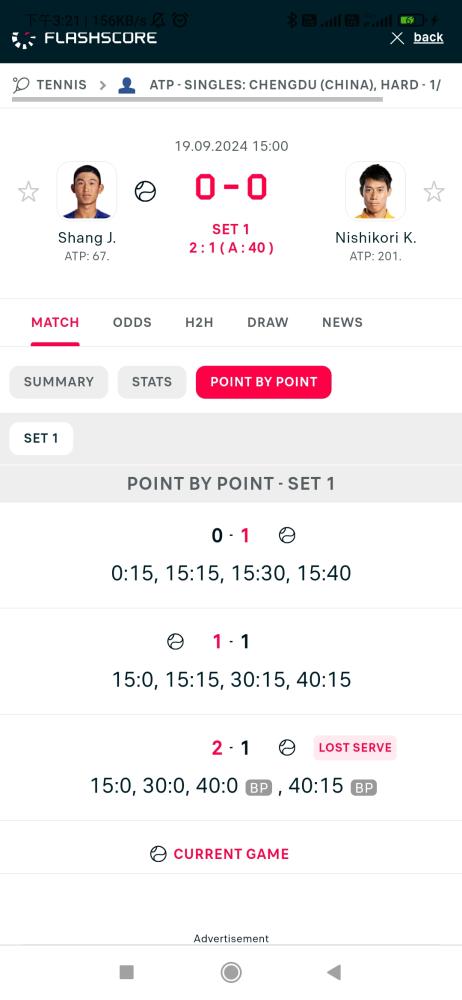Open the ATP Singles Chengdu tournament breadcrumb
462x1000 pixels.
[x=295, y=85]
